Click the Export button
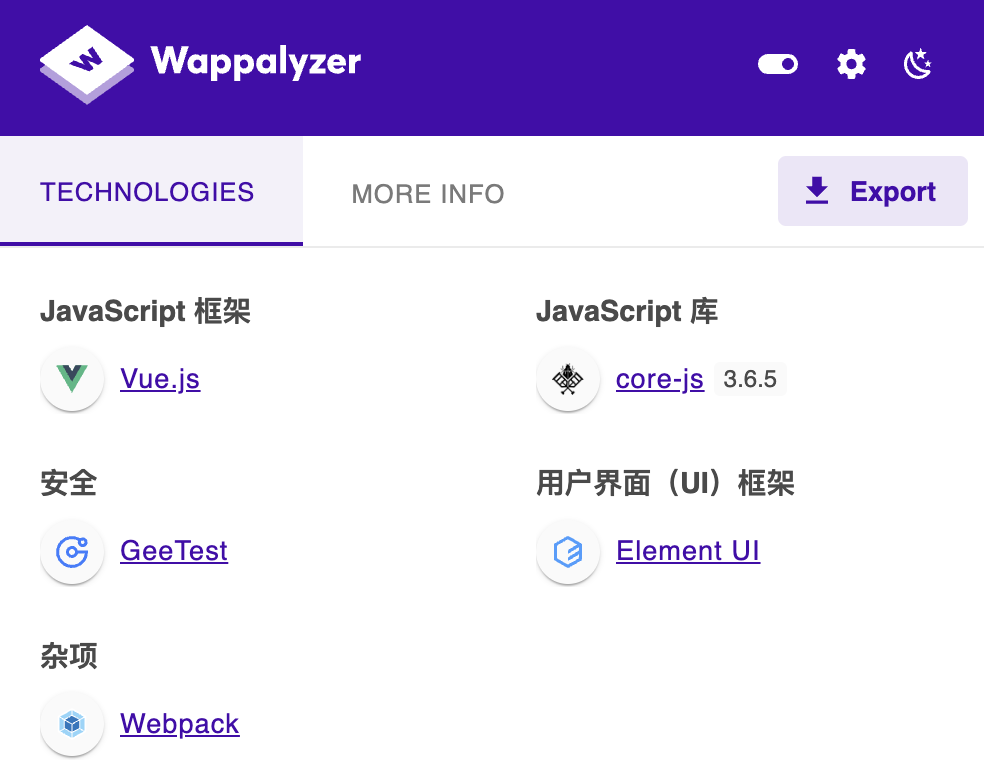 (872, 191)
